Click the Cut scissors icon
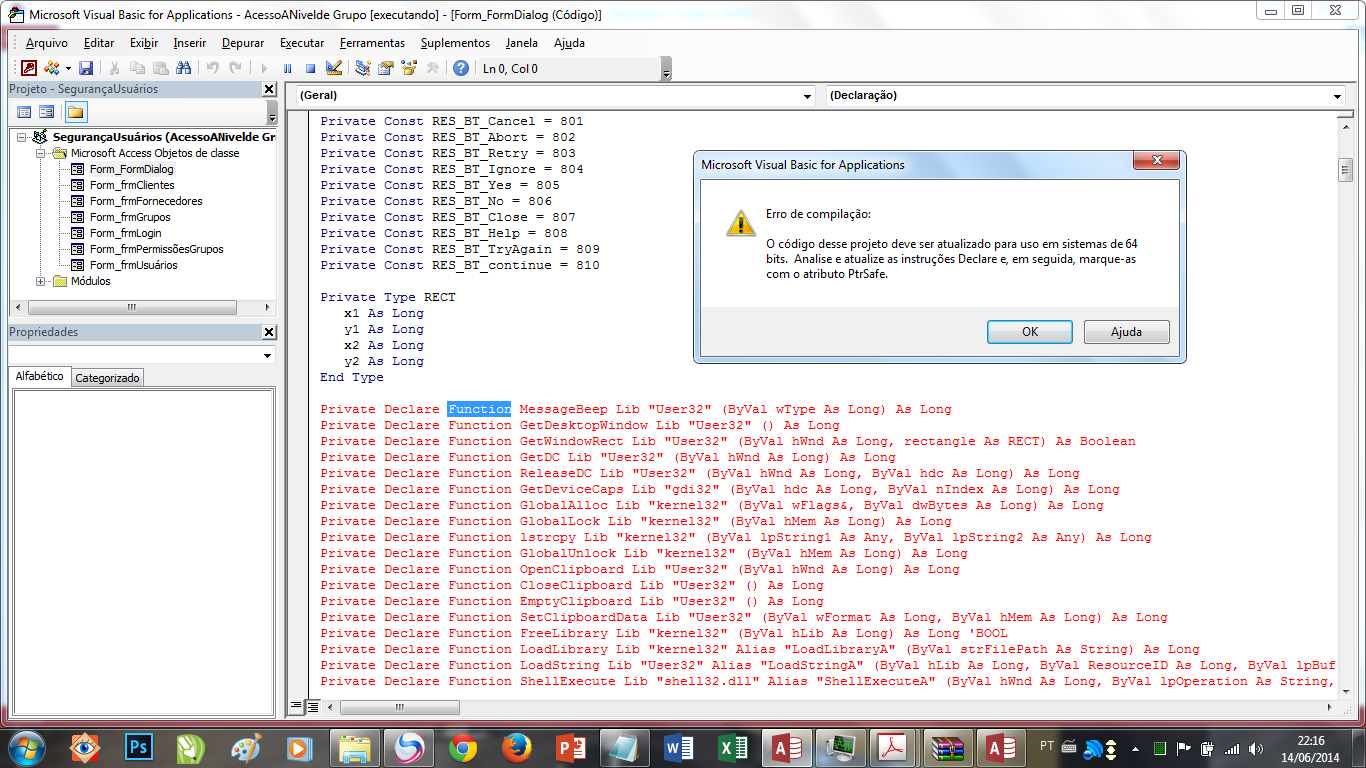 point(114,68)
